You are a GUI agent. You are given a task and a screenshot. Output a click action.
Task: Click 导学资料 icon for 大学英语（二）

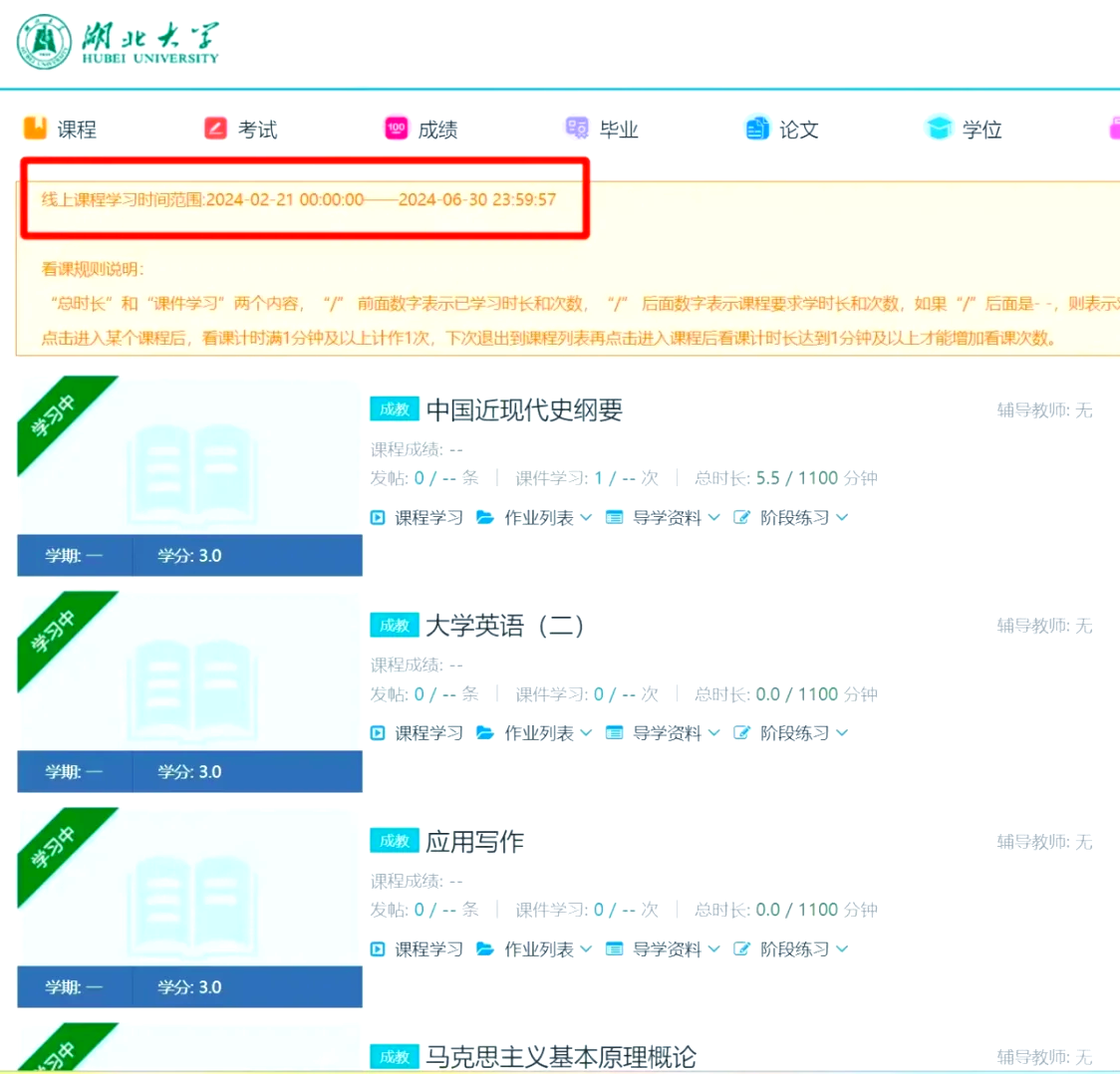[614, 733]
